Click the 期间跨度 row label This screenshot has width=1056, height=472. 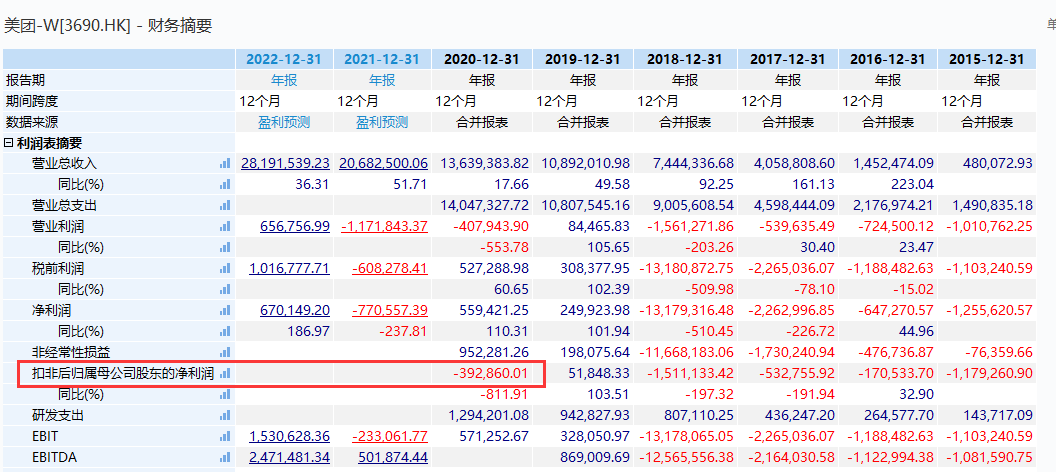32,102
